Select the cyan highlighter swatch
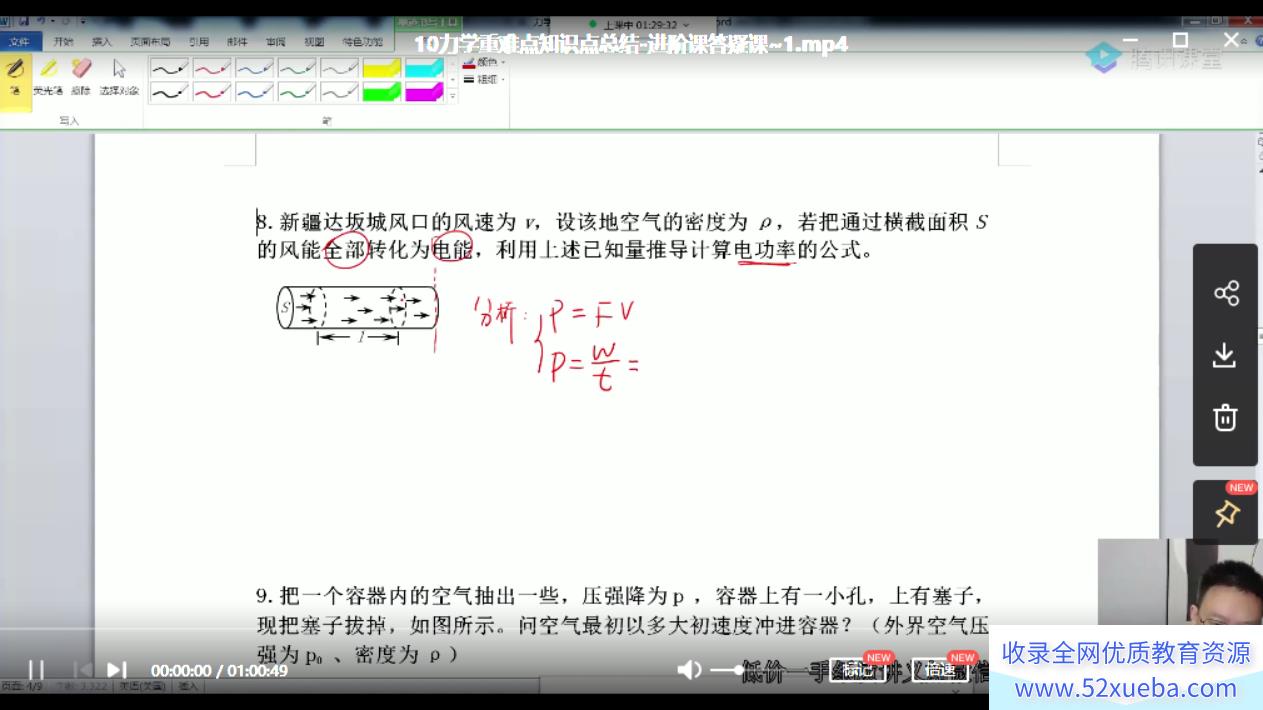1263x710 pixels. 424,68
